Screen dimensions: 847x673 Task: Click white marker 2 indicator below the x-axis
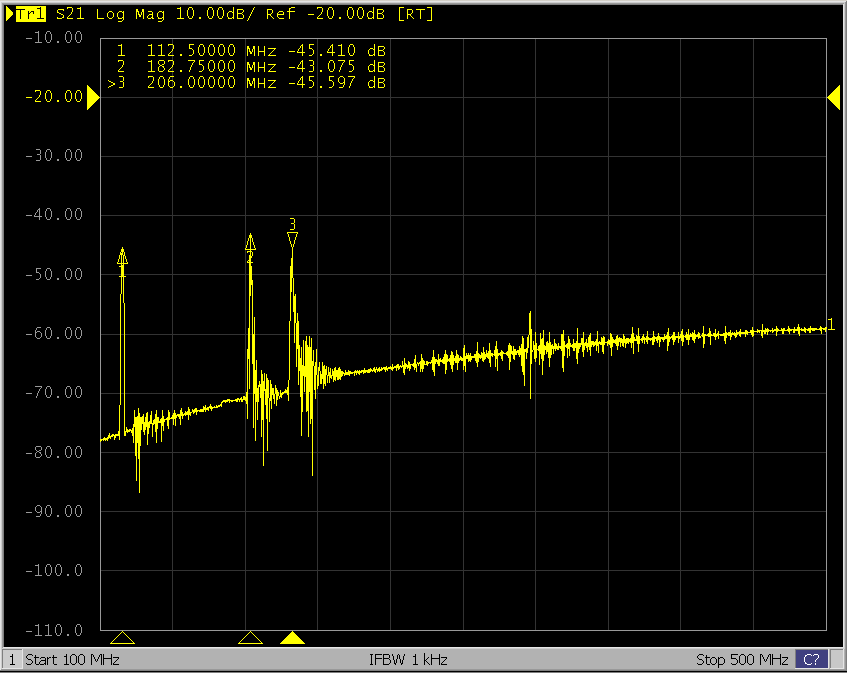tap(250, 638)
